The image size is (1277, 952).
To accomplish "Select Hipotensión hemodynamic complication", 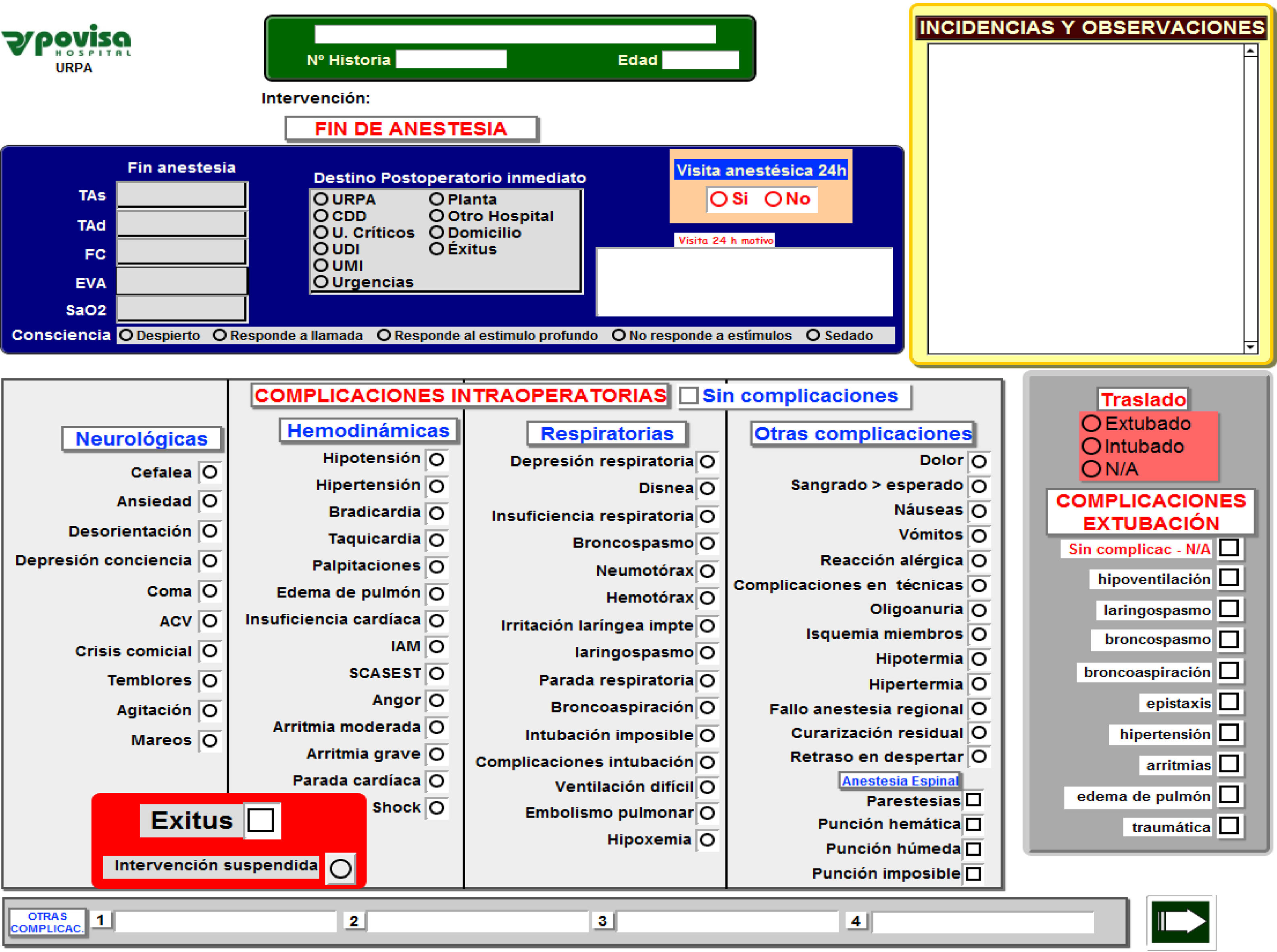I will point(437,459).
